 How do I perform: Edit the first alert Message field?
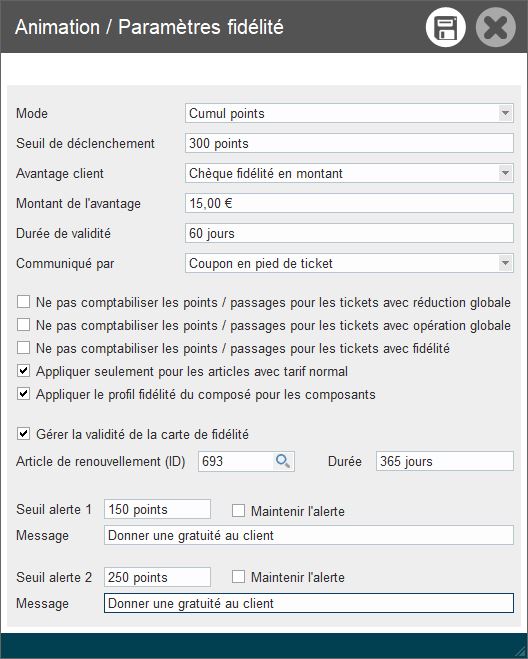(x=309, y=535)
